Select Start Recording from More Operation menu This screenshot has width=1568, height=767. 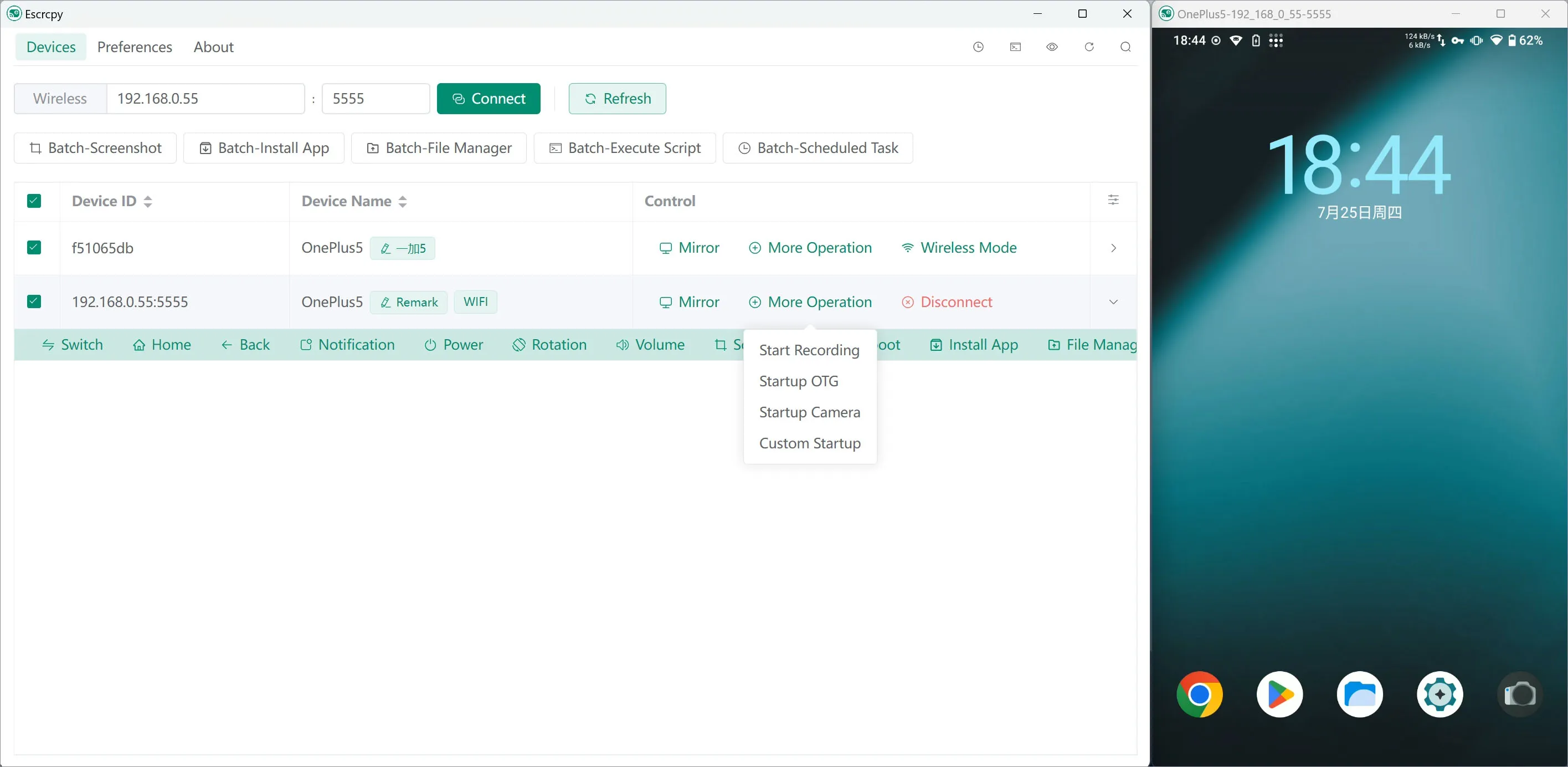click(809, 349)
